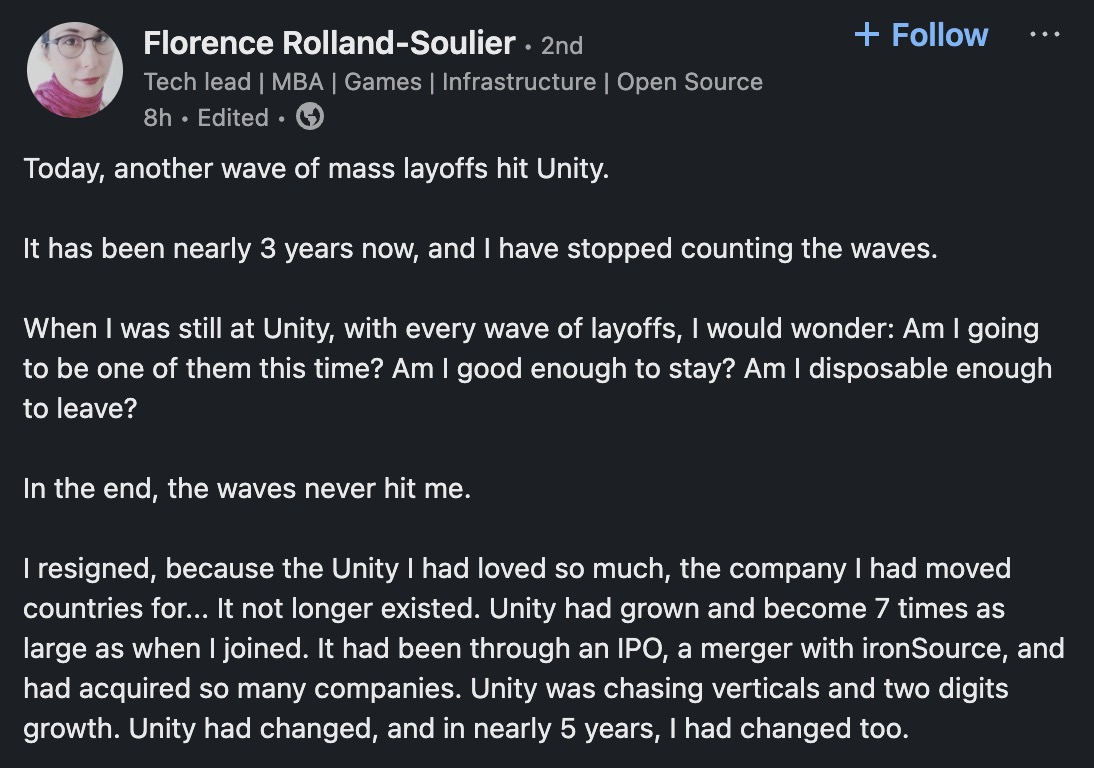Click "Open Source" in the author headline

click(689, 82)
